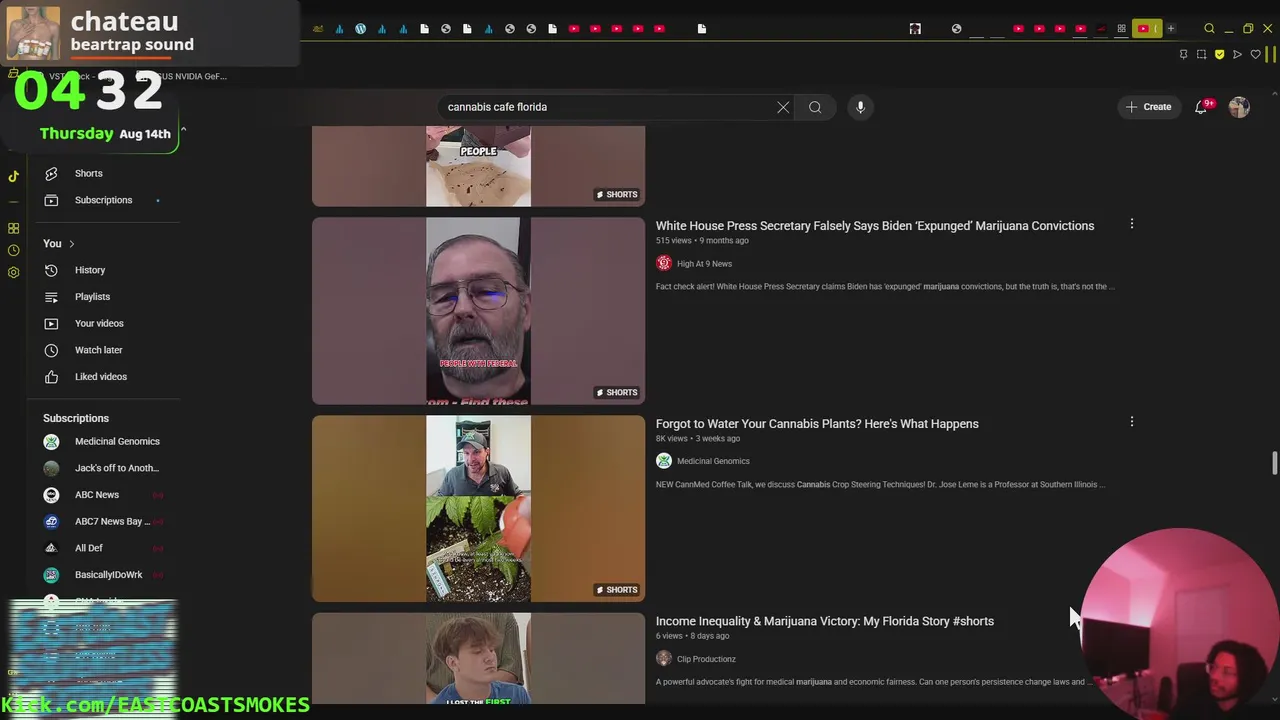Click the TikTok icon in browser sidebar
This screenshot has height=720, width=1280.
click(x=13, y=176)
